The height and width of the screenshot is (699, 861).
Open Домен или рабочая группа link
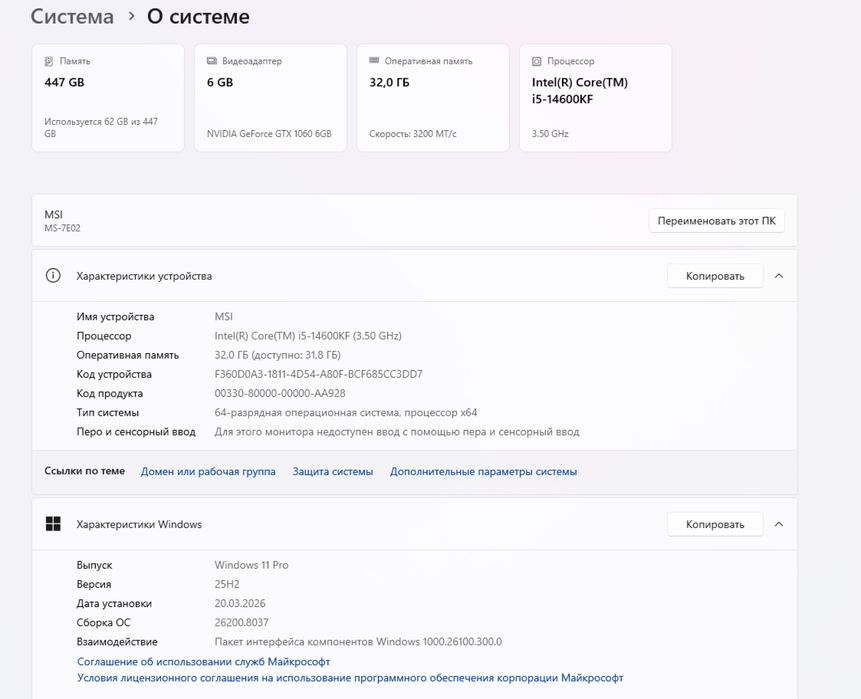[x=208, y=472]
